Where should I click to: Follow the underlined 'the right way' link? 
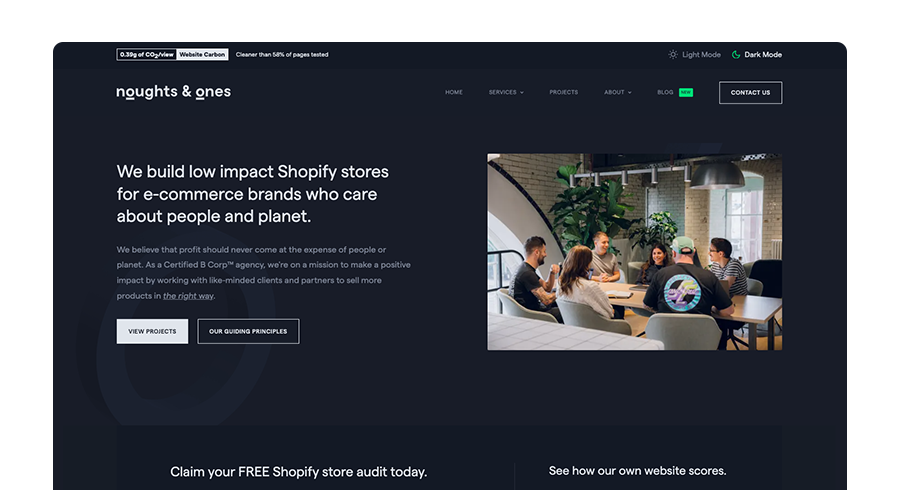tap(188, 296)
